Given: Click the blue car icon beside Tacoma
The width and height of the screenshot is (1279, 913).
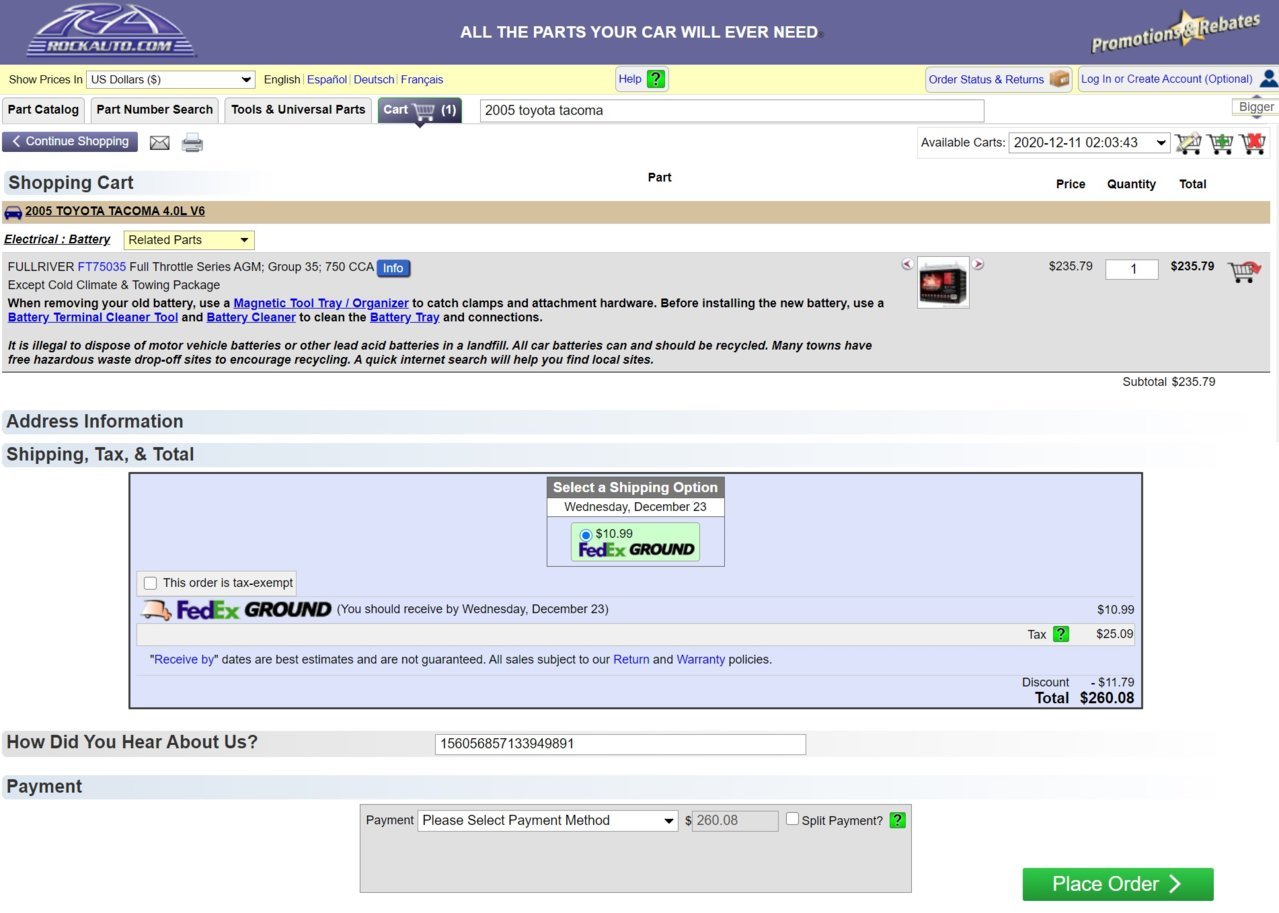Looking at the screenshot, I should (x=13, y=212).
